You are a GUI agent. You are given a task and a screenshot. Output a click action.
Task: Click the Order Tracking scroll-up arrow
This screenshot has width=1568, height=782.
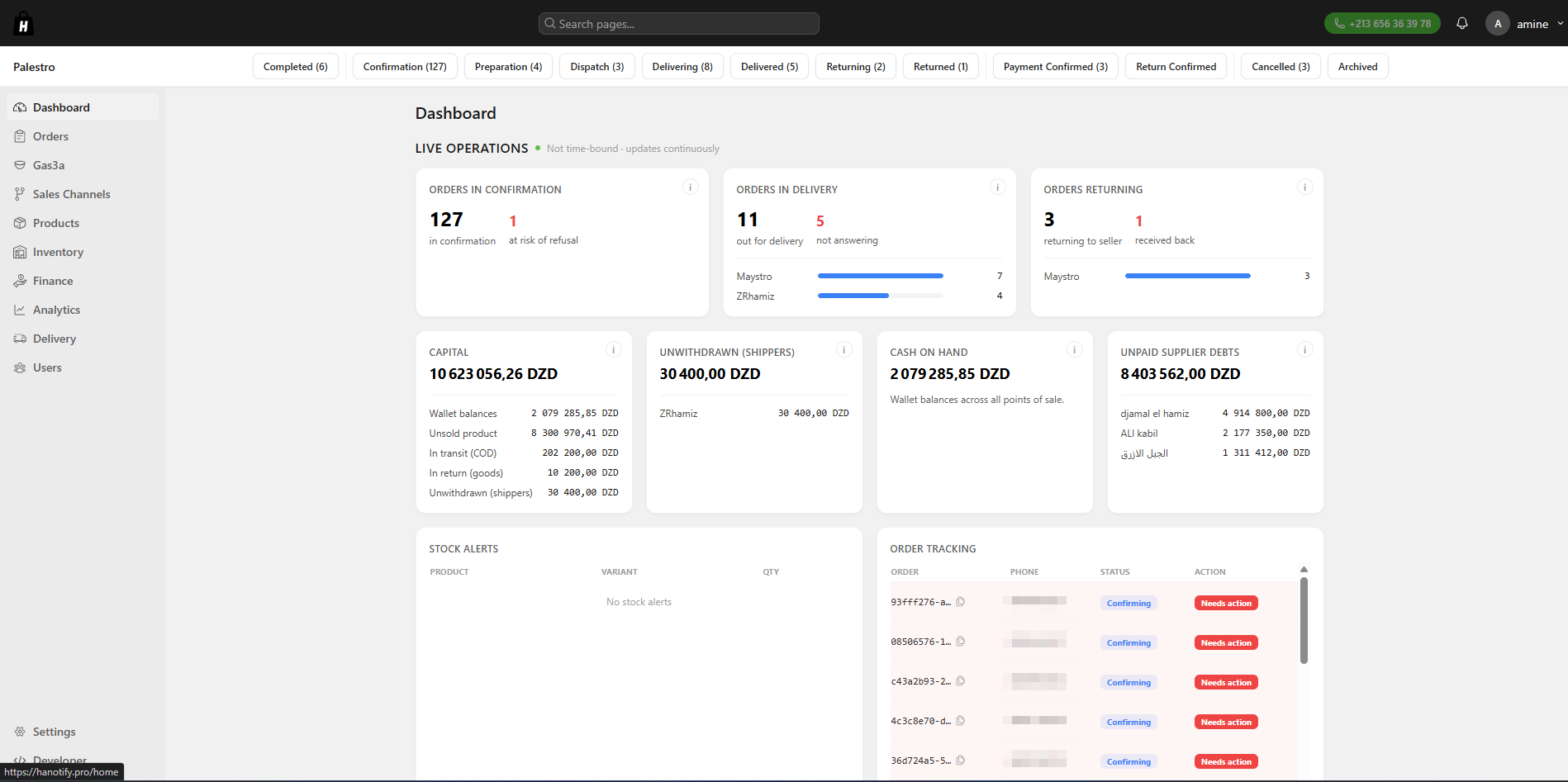tap(1304, 569)
